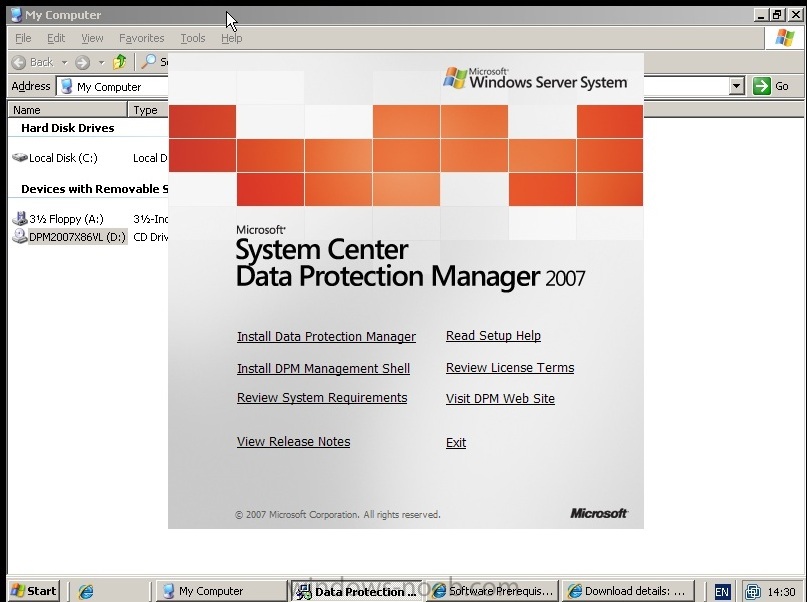Open the Tools menu

pos(193,38)
